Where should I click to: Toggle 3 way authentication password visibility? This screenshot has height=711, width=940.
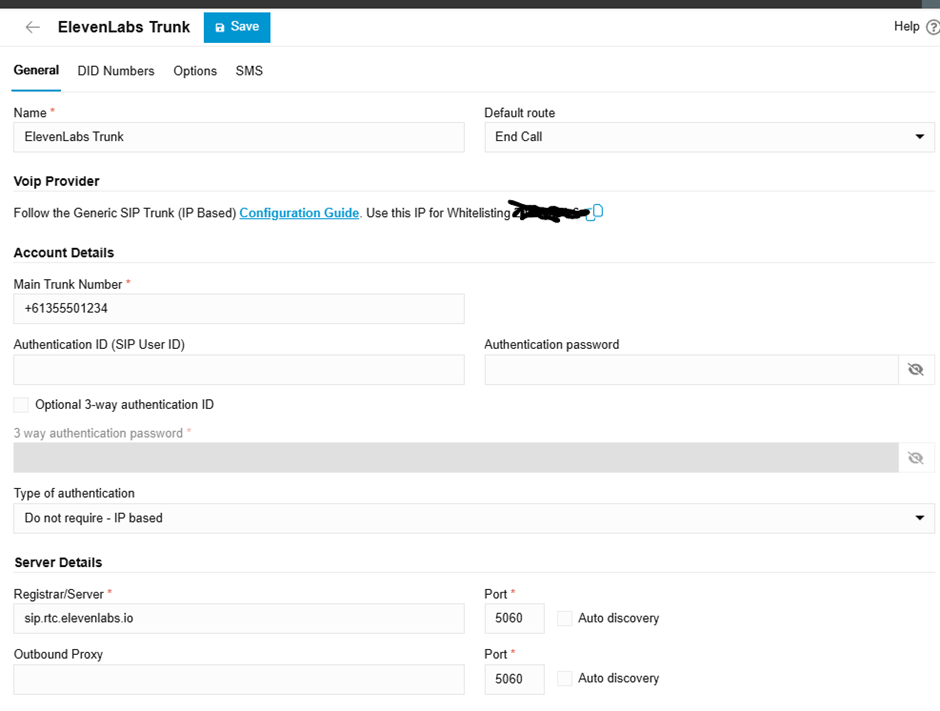[916, 458]
